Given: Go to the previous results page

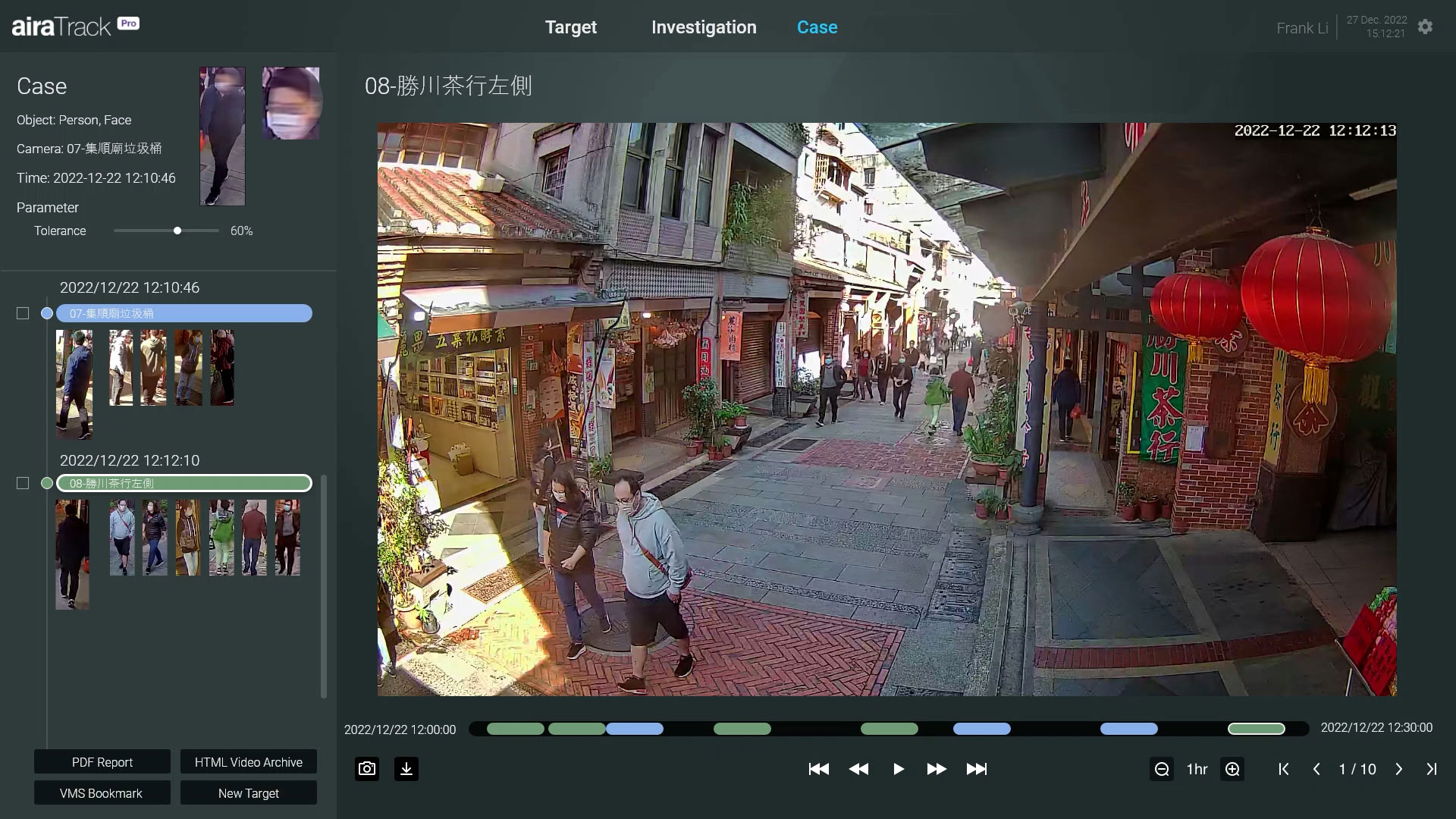Looking at the screenshot, I should [1316, 769].
